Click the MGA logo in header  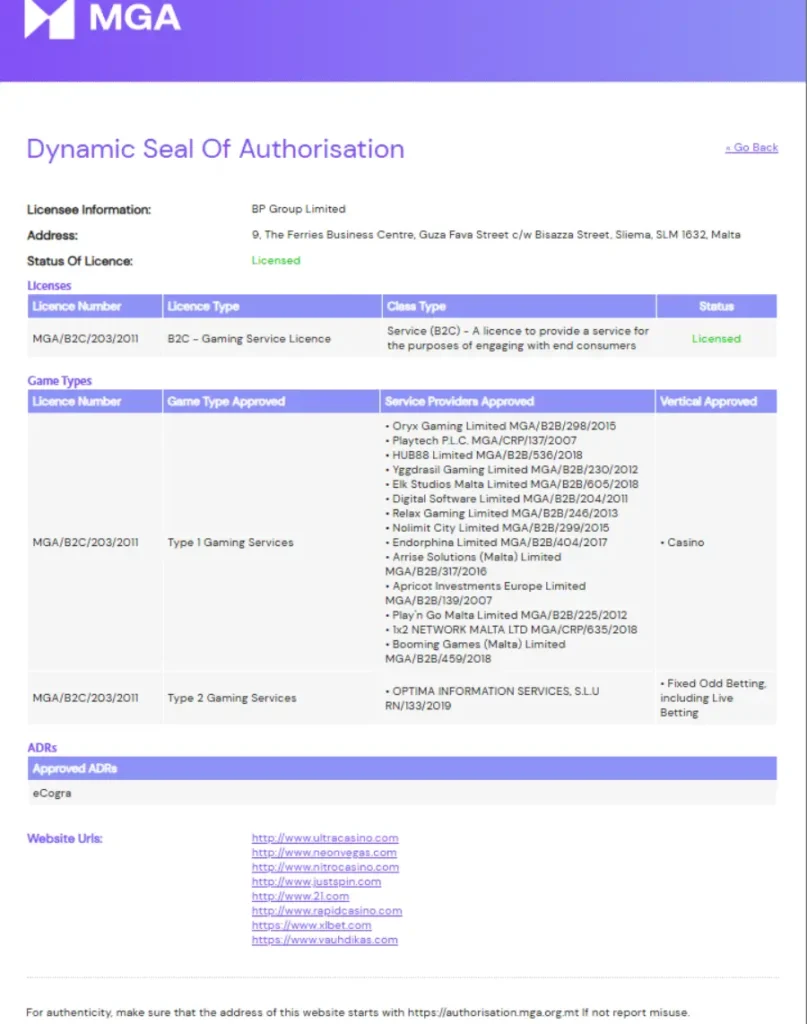102,19
